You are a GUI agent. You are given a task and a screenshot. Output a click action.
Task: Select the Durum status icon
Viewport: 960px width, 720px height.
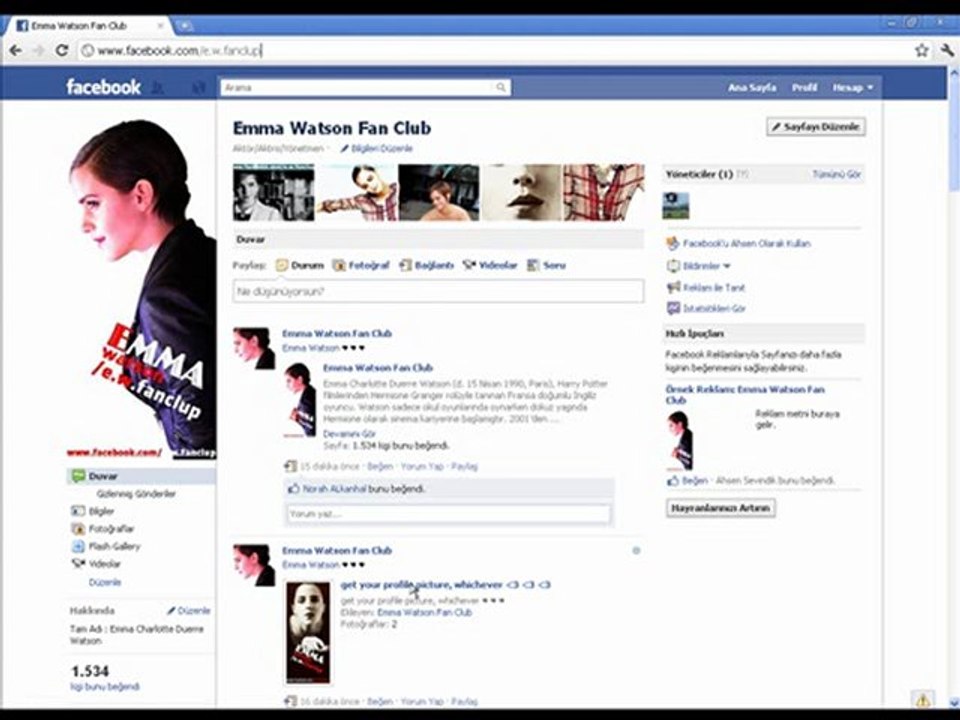click(x=282, y=265)
